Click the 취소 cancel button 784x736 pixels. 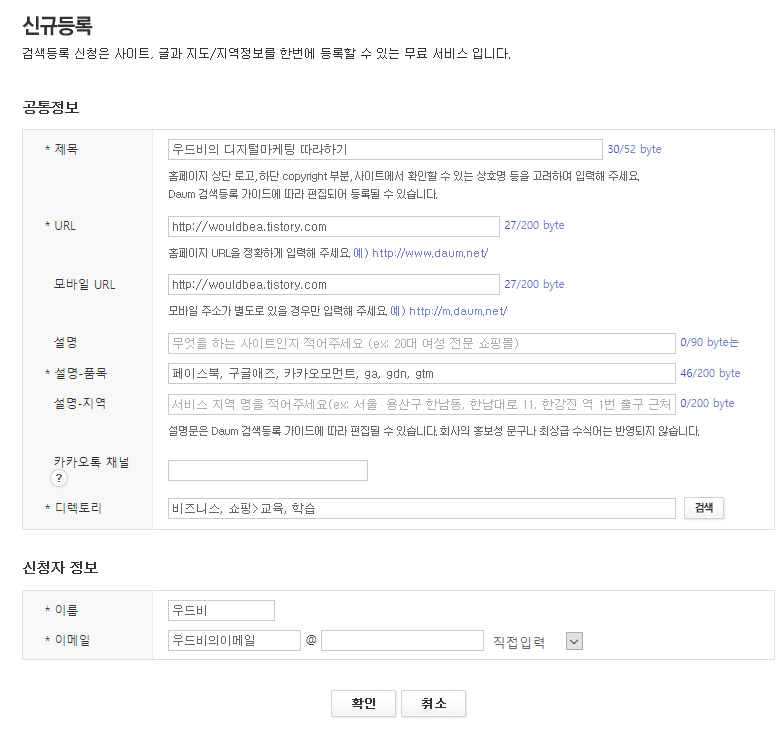[x=434, y=704]
